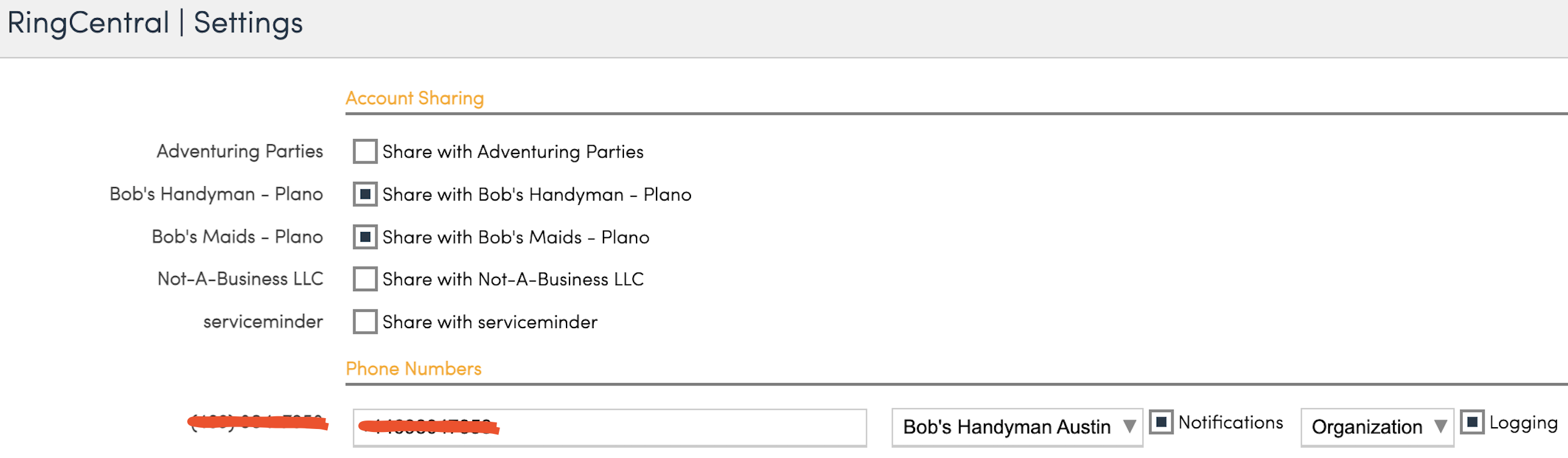The image size is (1568, 458).
Task: Click the Account Sharing section heading
Action: pyautogui.click(x=414, y=98)
